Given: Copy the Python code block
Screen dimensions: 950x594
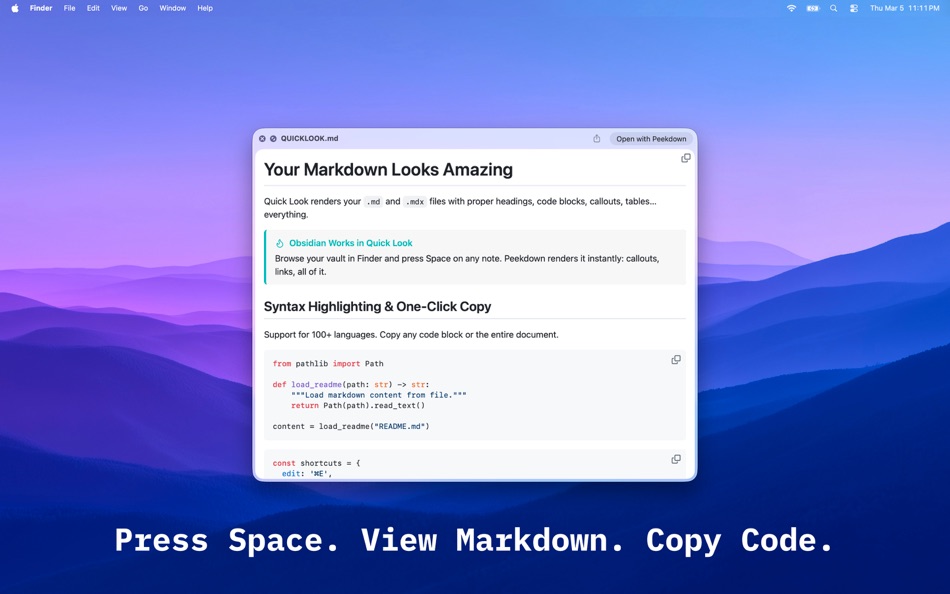Looking at the screenshot, I should pos(676,359).
